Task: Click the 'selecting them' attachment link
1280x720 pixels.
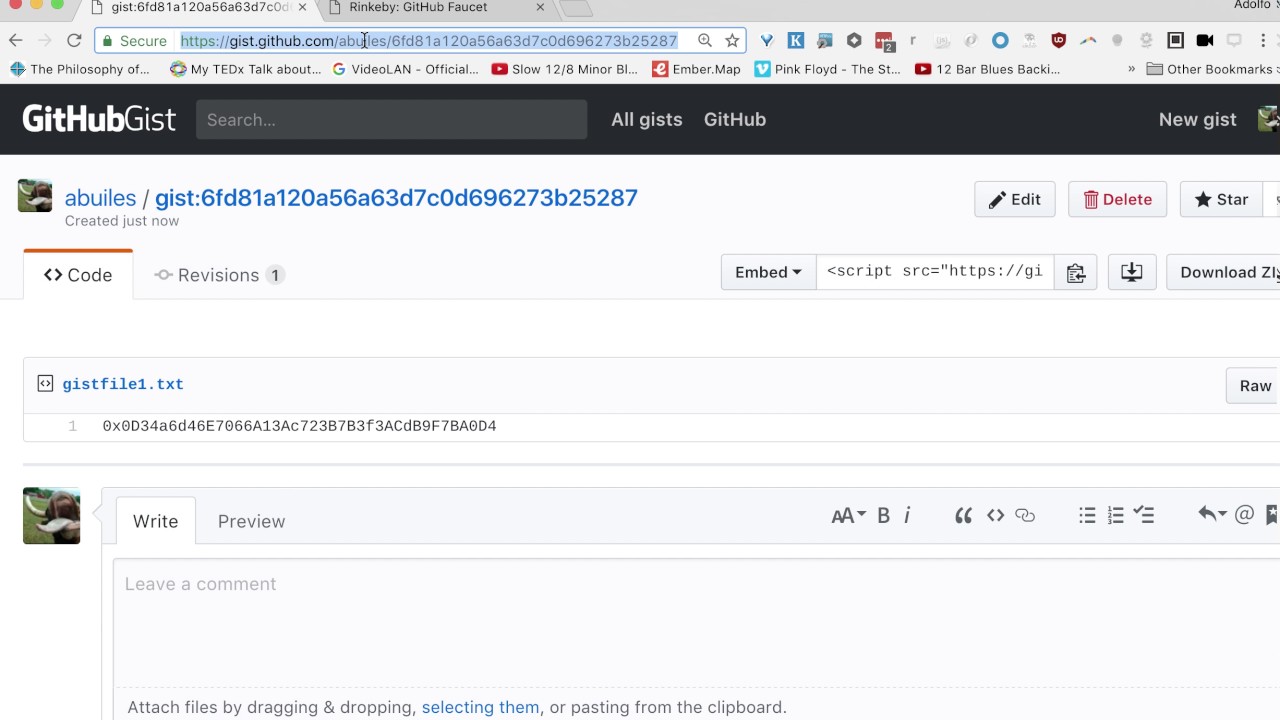Action: [x=480, y=707]
